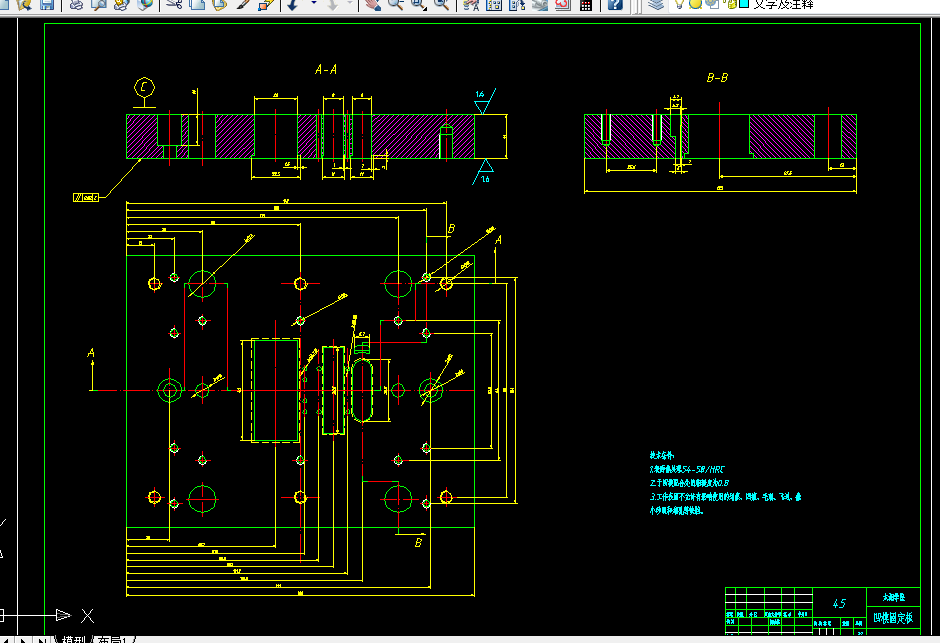Cut selection using the scissors icon
The height and width of the screenshot is (643, 940).
[174, 4]
